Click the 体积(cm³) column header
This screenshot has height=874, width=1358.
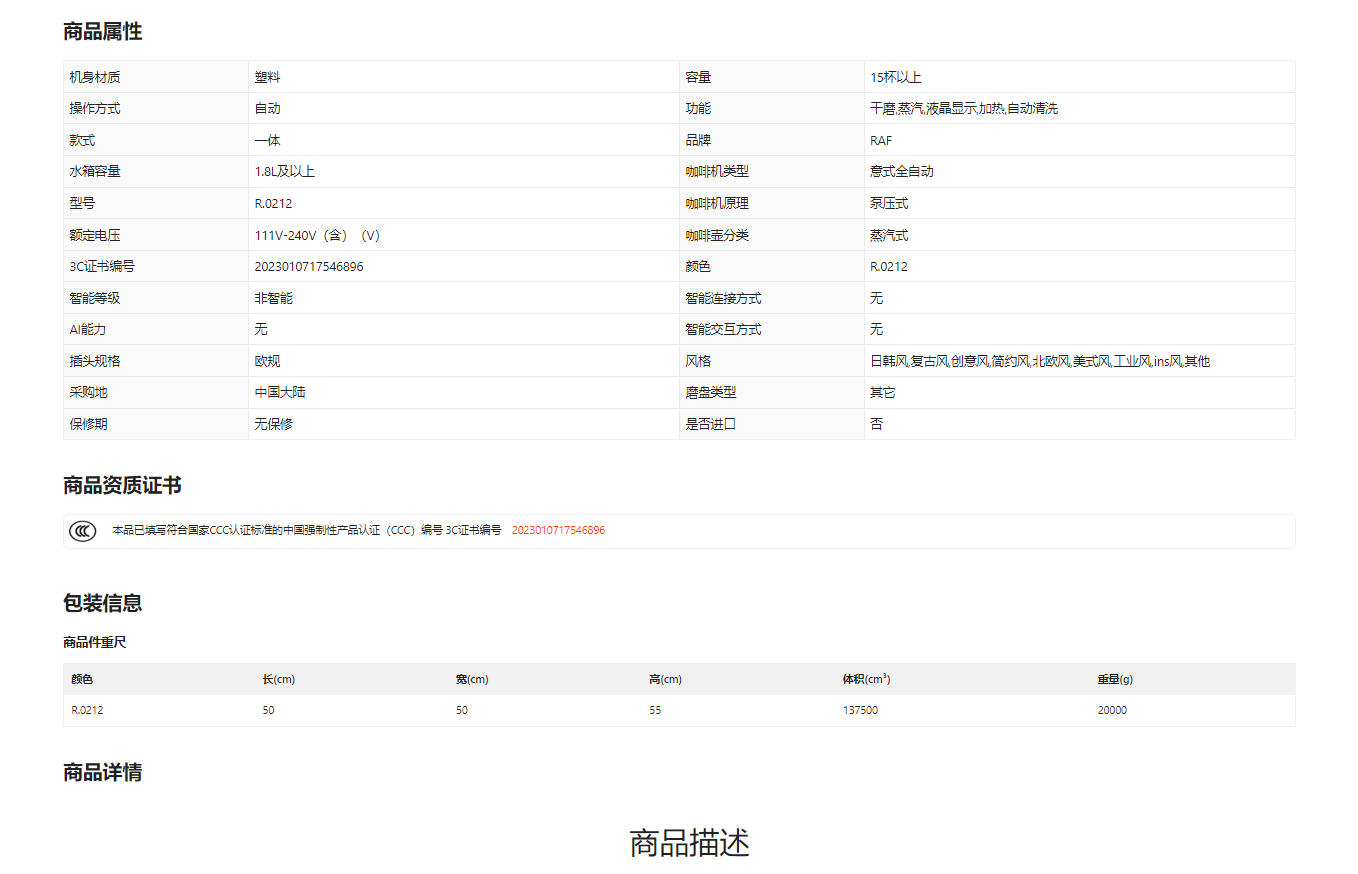point(867,679)
